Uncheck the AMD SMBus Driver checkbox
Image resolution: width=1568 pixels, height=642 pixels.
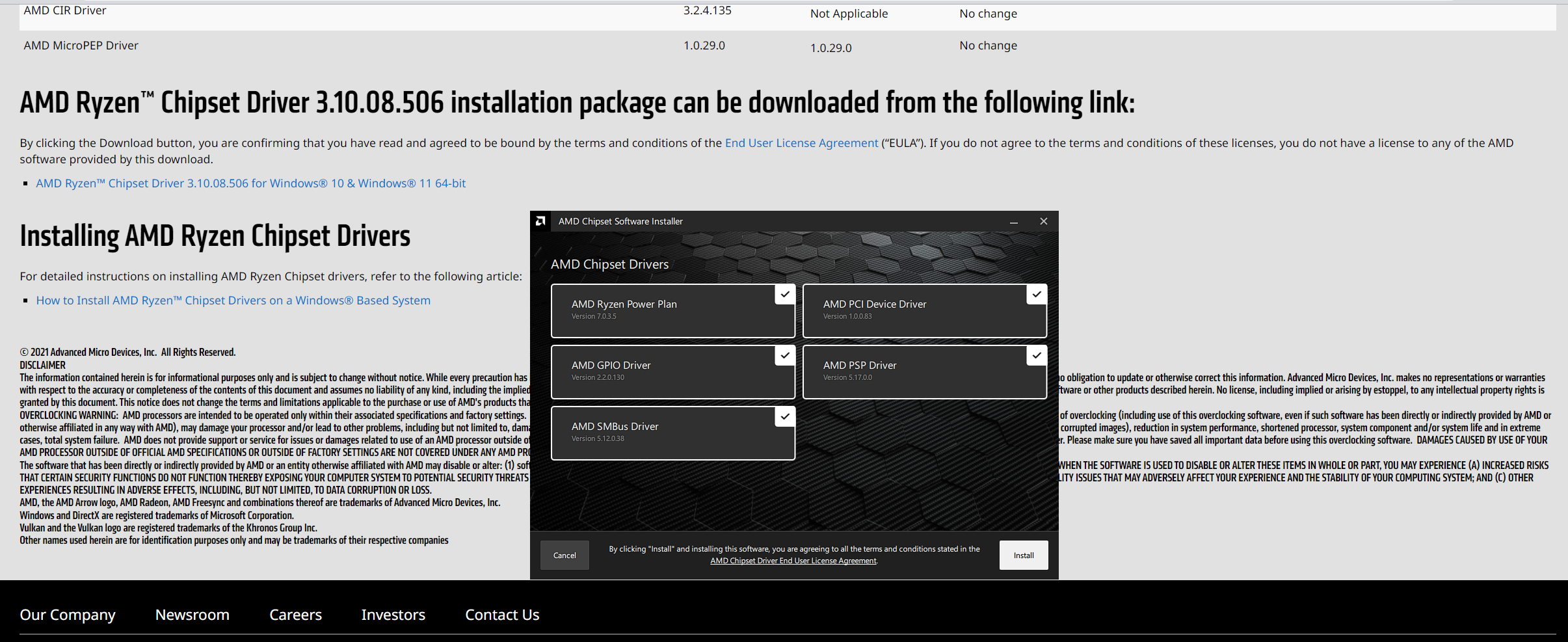[785, 417]
